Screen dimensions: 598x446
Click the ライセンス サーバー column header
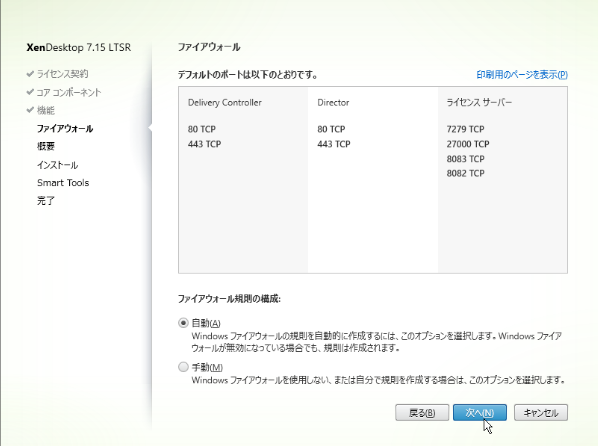[x=479, y=102]
